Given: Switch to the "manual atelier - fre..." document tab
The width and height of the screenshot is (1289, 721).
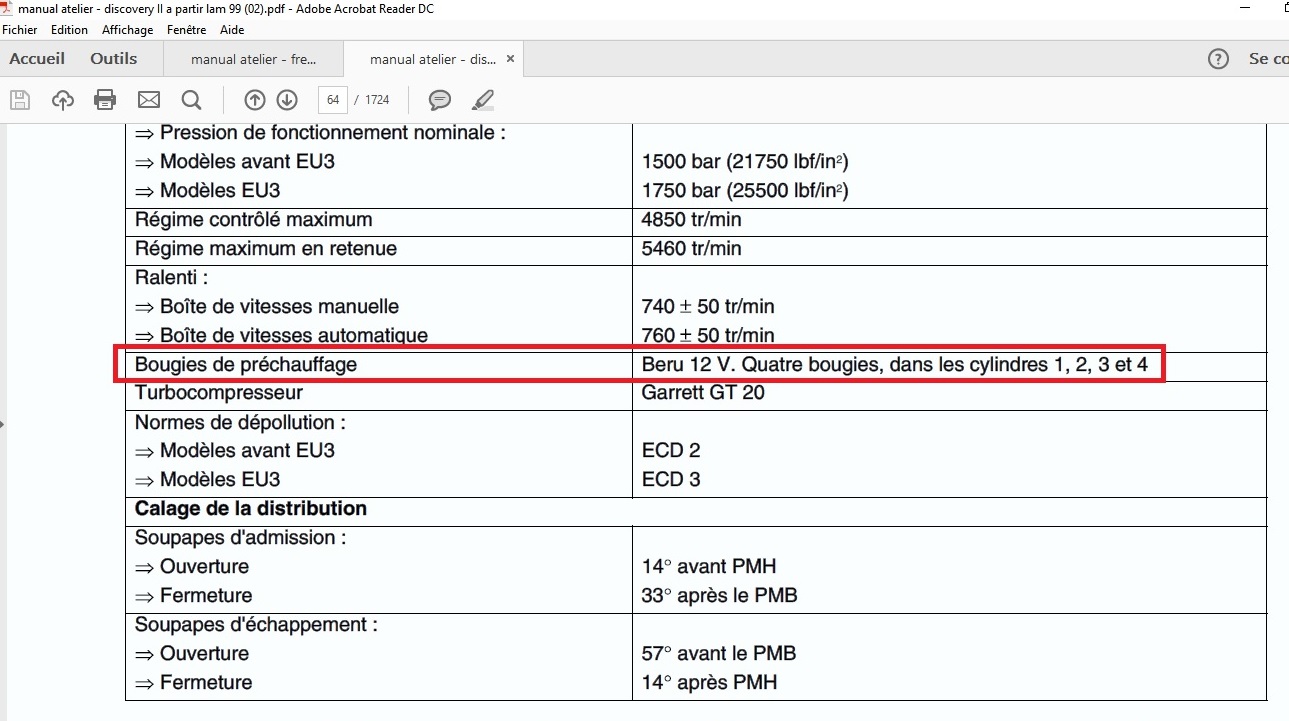Looking at the screenshot, I should coord(253,60).
